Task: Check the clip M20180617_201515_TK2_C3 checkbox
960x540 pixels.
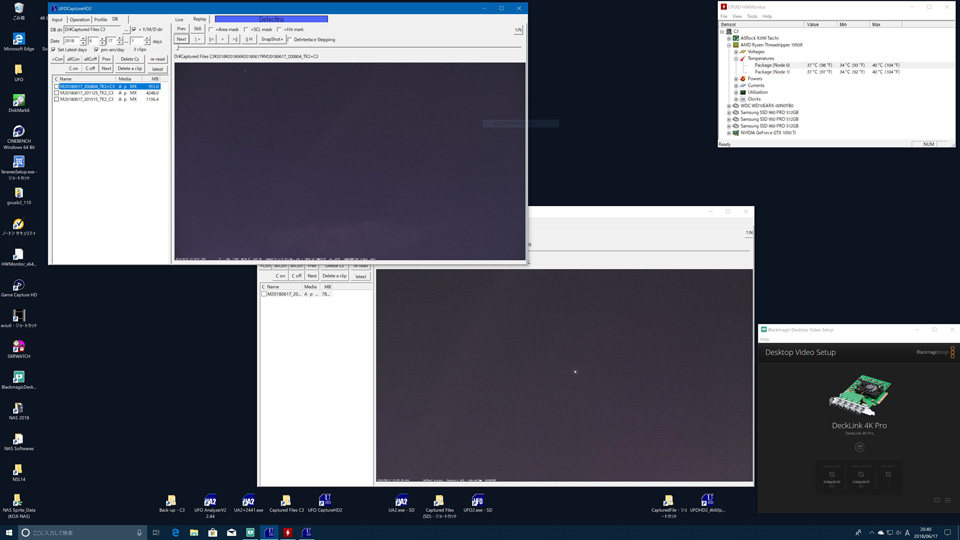Action: pyautogui.click(x=57, y=99)
